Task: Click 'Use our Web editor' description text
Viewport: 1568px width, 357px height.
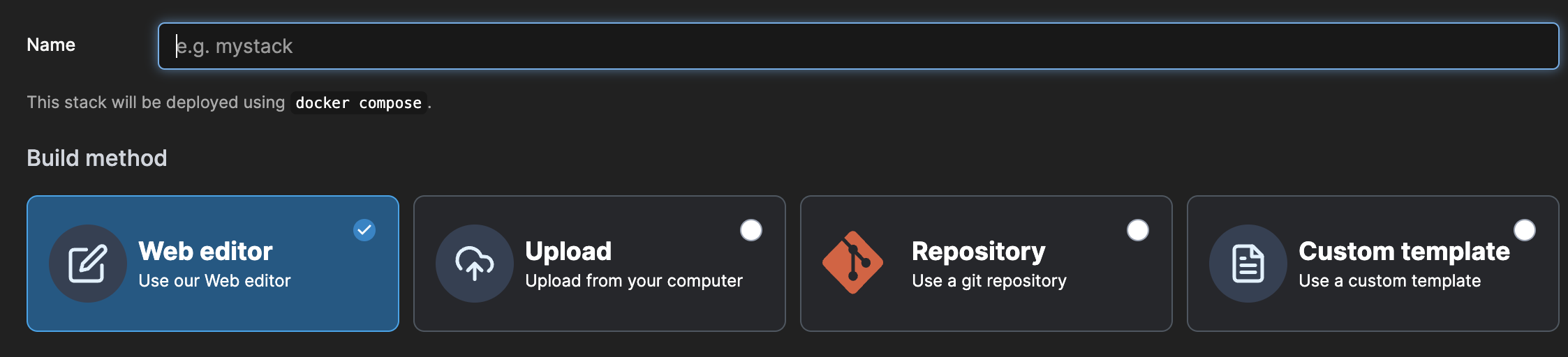Action: coord(214,280)
